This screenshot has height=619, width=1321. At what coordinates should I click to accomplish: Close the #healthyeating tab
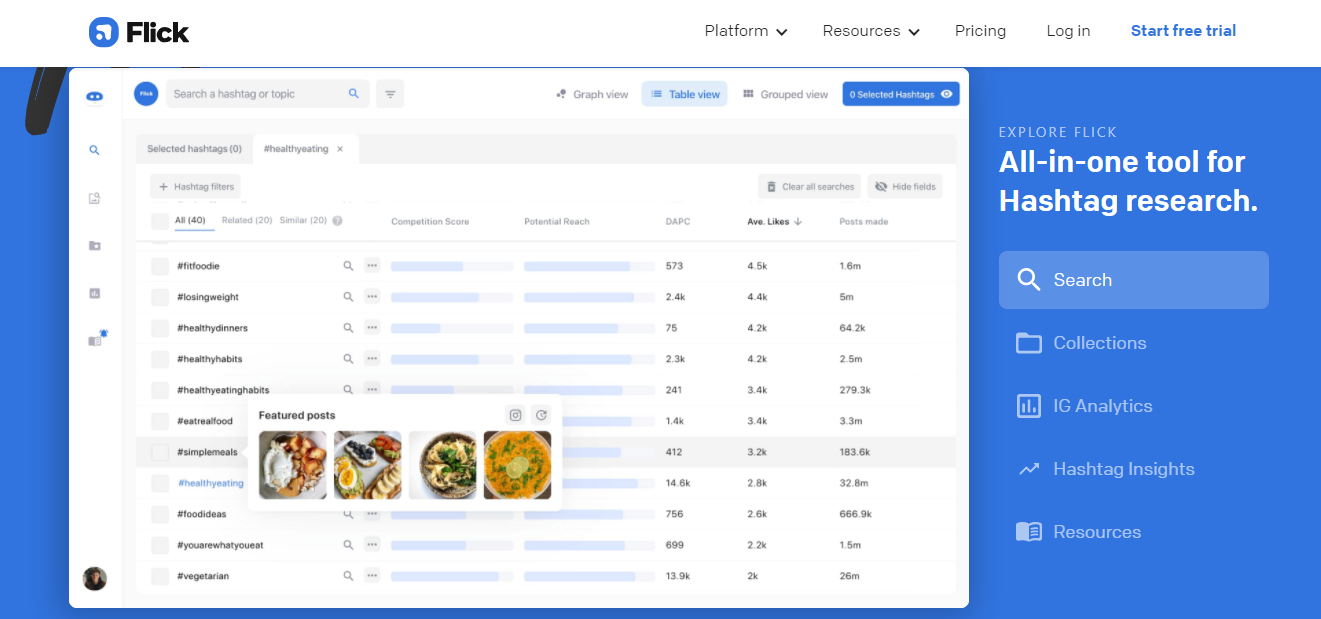click(340, 149)
